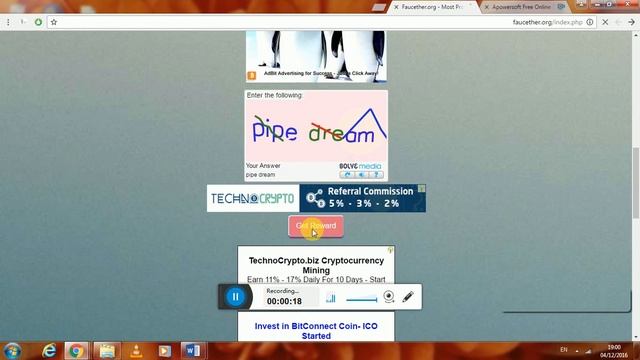Click the audio level bars icon in recorder
The width and height of the screenshot is (640, 360).
331,298
